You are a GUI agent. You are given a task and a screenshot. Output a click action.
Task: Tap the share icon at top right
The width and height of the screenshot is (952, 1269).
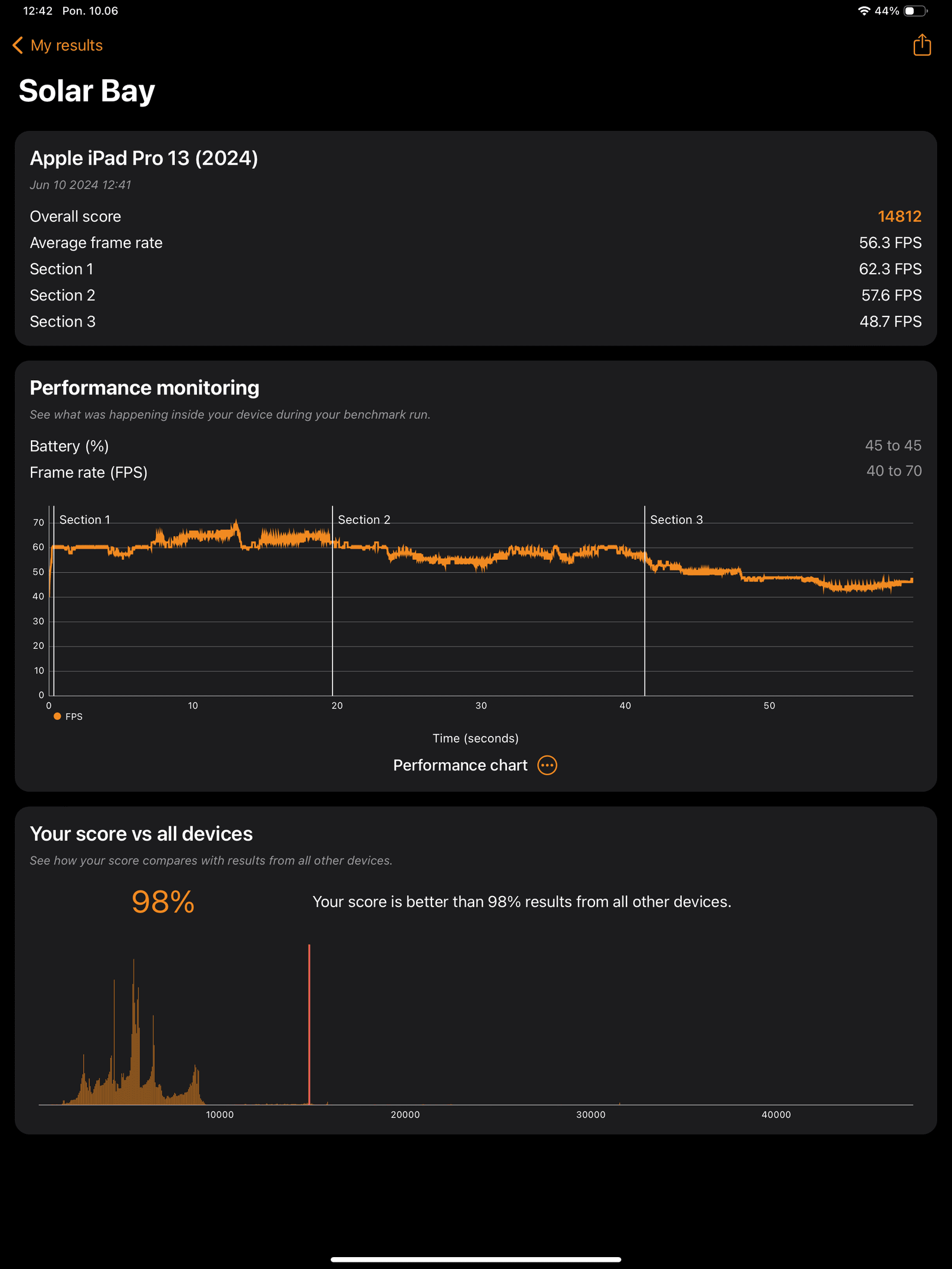(922, 45)
